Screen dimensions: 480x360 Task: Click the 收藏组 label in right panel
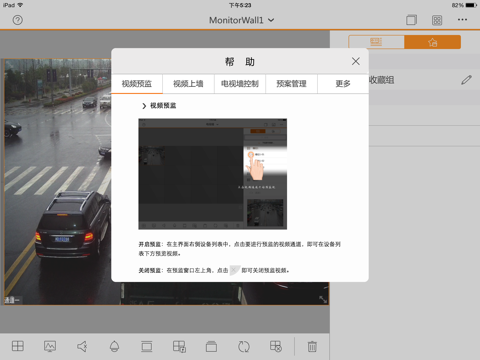[x=382, y=80]
